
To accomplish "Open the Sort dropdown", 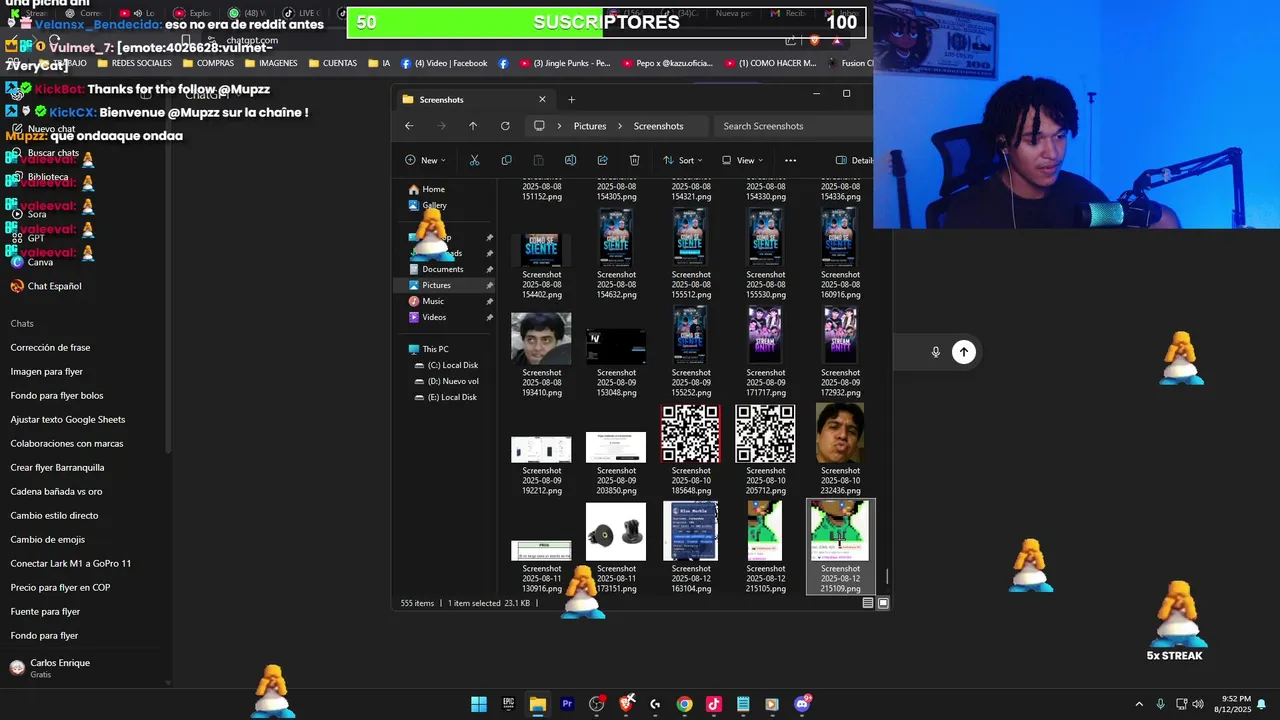I will pos(682,160).
